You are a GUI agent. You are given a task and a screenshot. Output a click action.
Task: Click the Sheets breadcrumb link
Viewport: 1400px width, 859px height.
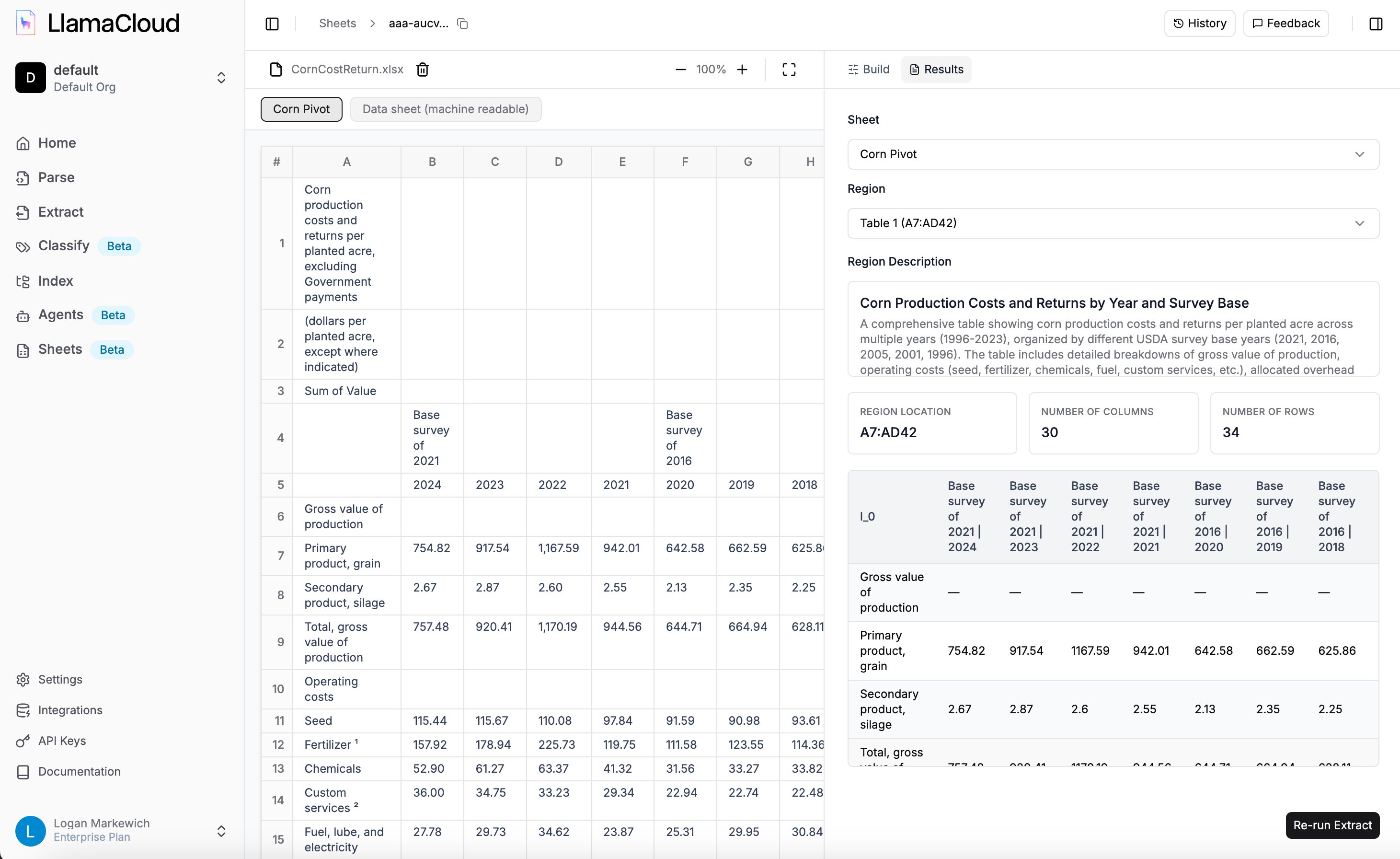click(337, 24)
